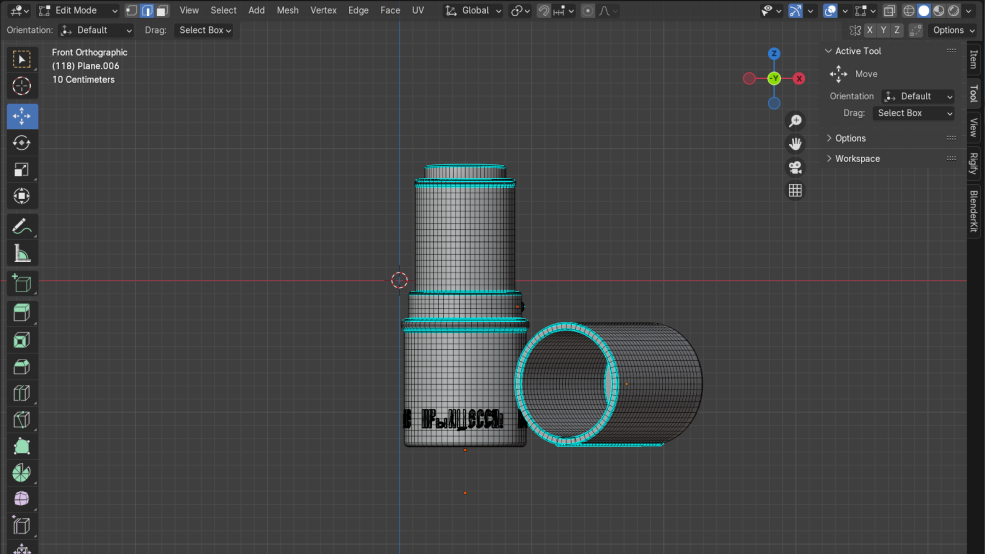
Task: Toggle camera view with camera icon
Action: 795,167
